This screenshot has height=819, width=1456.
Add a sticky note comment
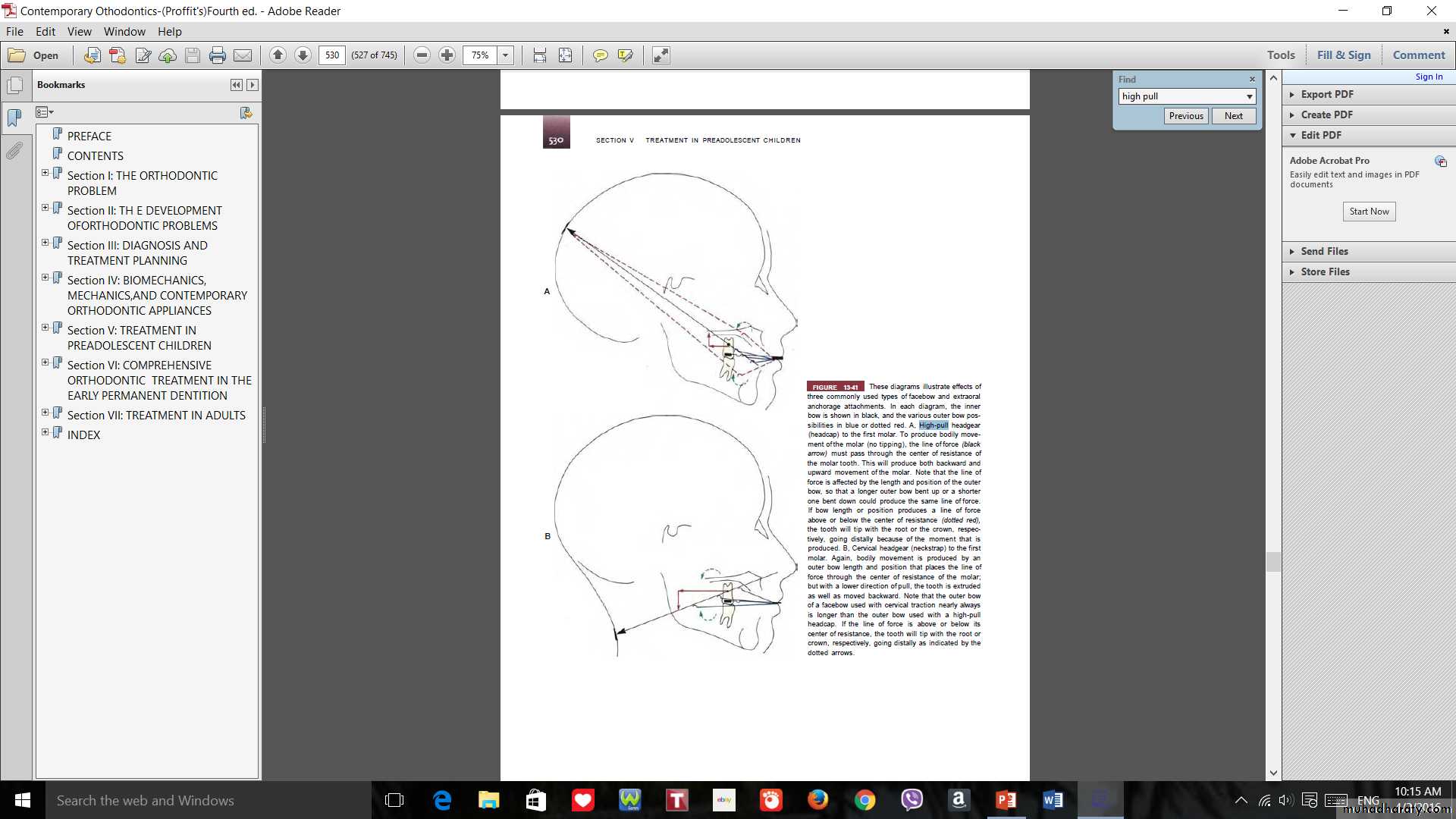coord(600,55)
